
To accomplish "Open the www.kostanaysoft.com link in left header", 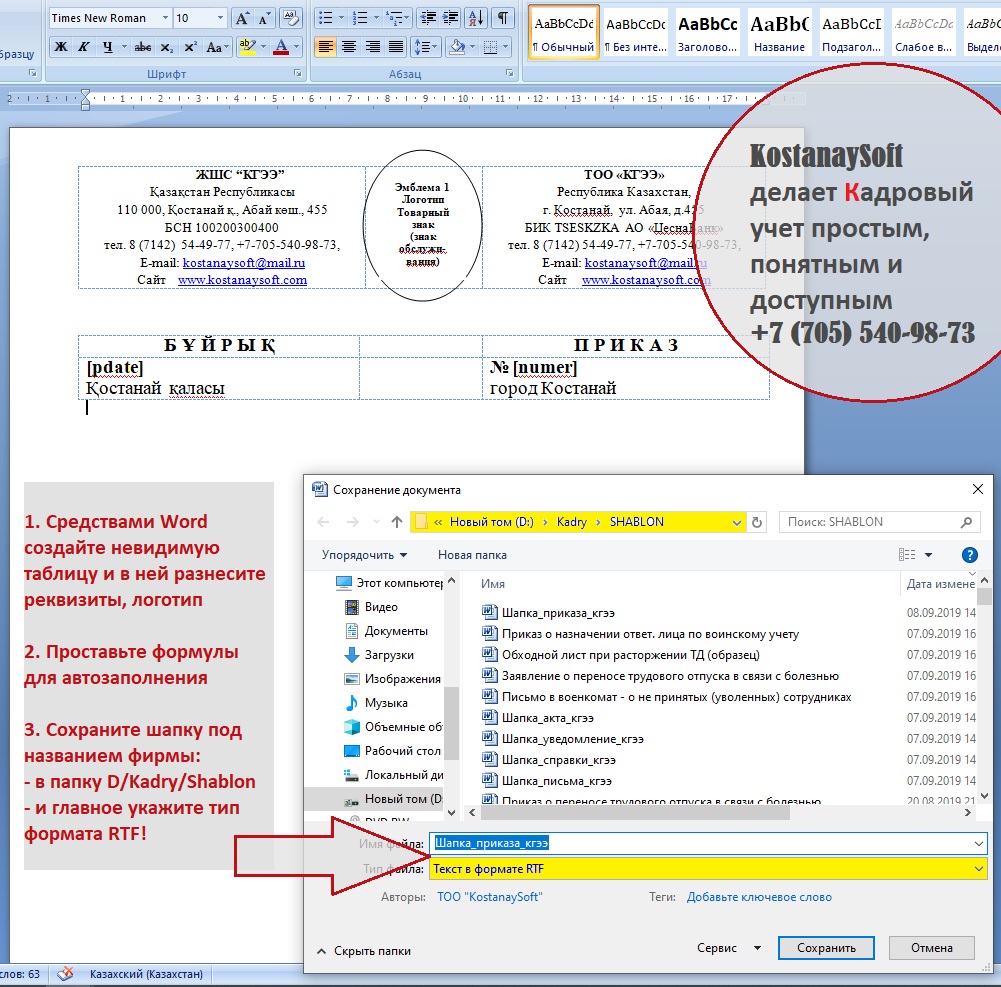I will [242, 280].
